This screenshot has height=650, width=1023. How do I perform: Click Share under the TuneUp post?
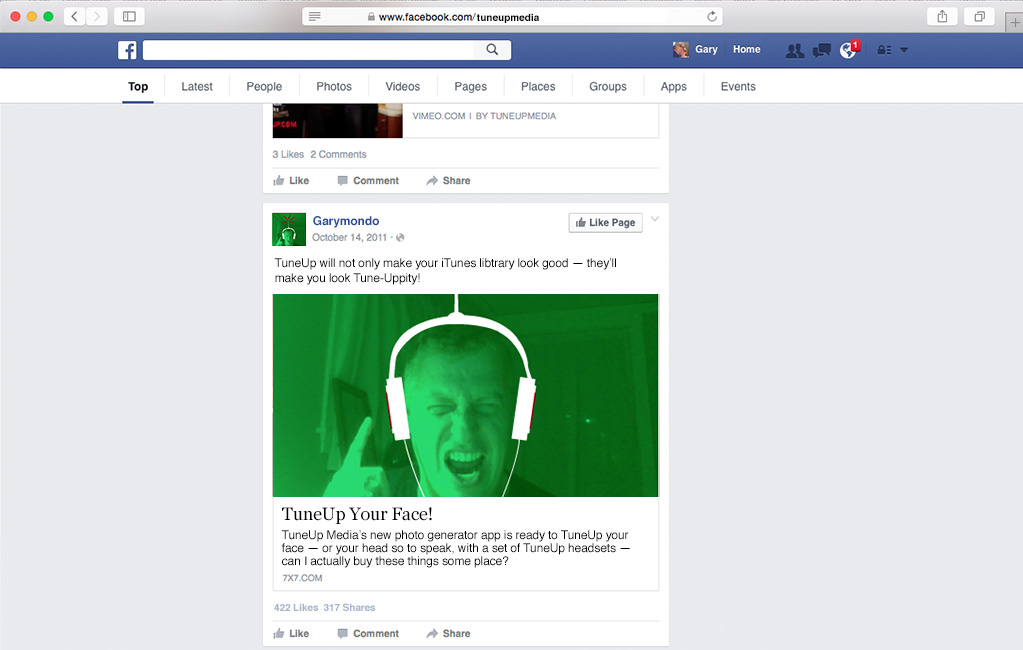tap(448, 633)
